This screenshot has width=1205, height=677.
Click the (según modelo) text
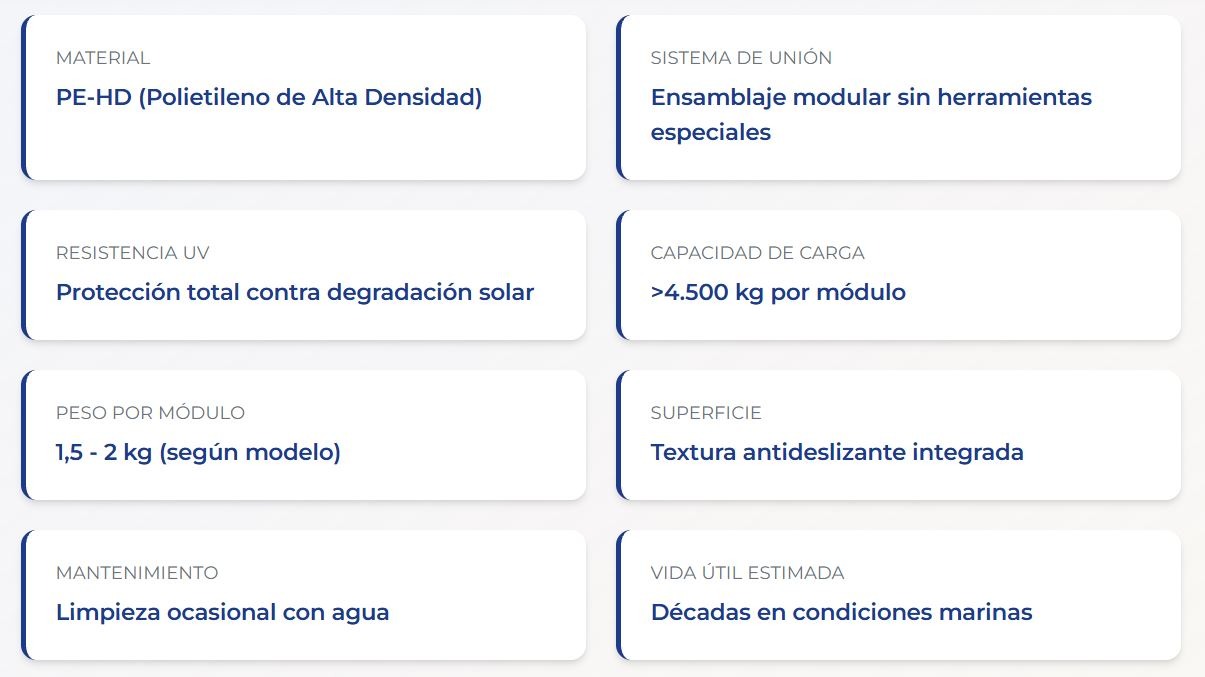tap(250, 452)
